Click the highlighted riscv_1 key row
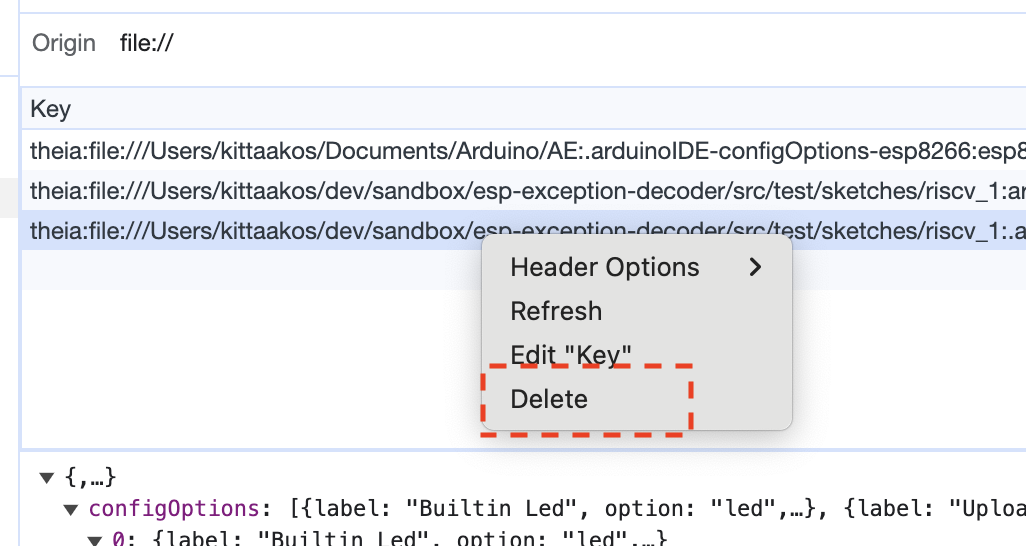Image resolution: width=1026 pixels, height=546 pixels. click(x=250, y=231)
